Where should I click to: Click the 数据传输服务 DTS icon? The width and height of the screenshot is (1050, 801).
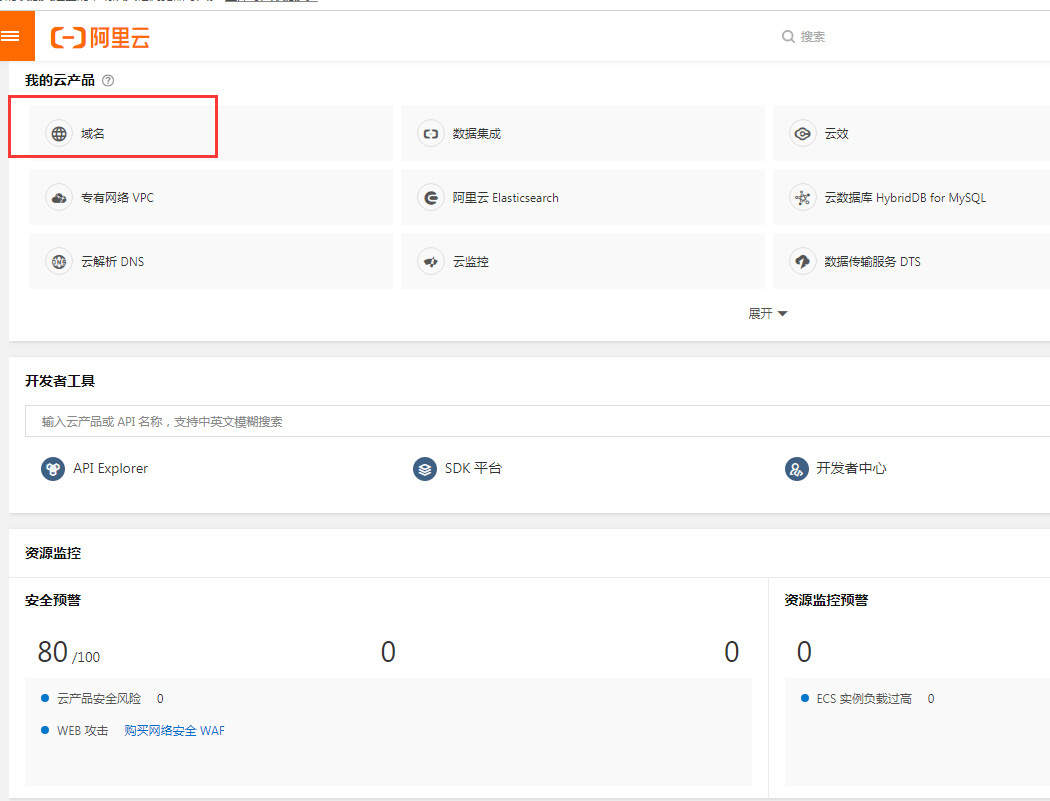802,261
